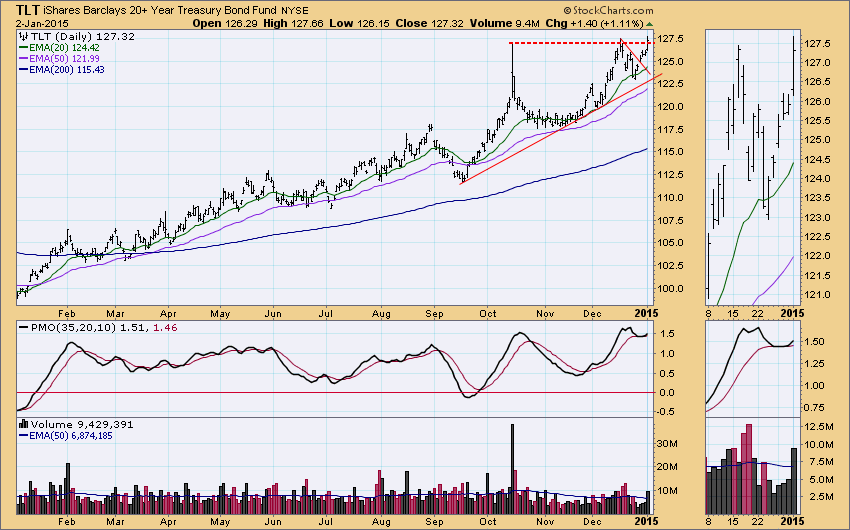Click the 0.0 level on PMO axis
850x530 pixels.
tap(666, 392)
